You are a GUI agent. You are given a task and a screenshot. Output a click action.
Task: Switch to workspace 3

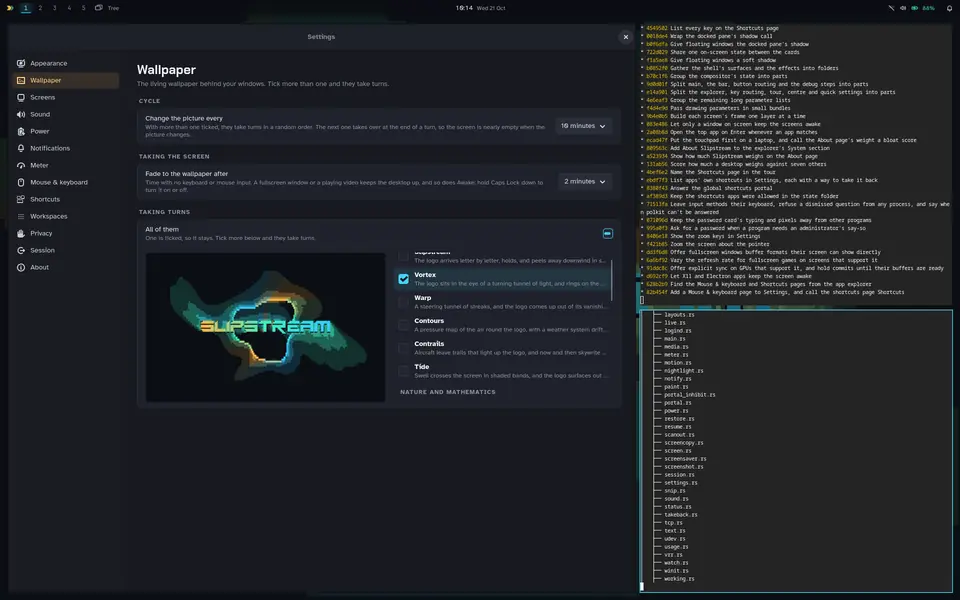pyautogui.click(x=54, y=8)
